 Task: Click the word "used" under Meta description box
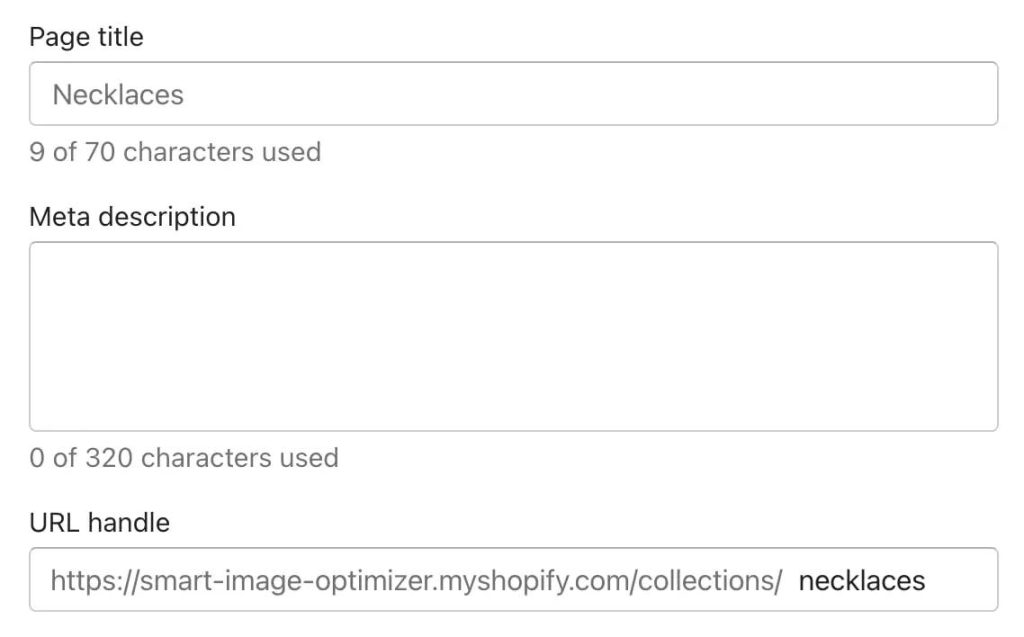click(x=309, y=458)
